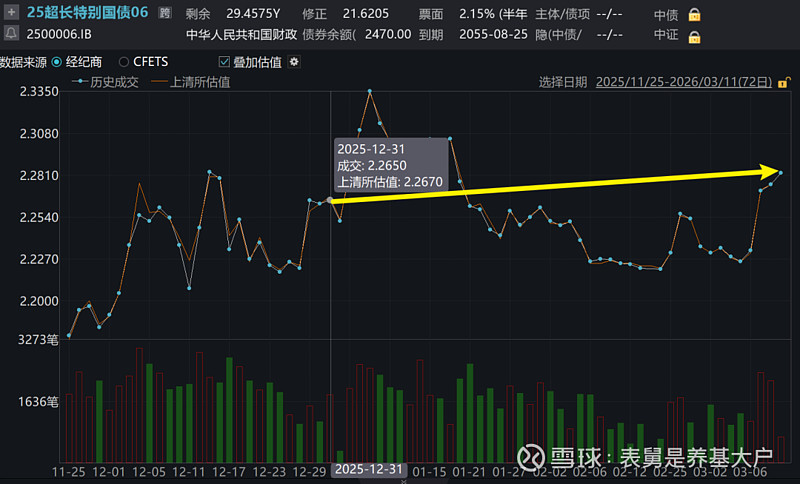
Task: Select the maturity date 2055-08-25
Action: click(493, 34)
